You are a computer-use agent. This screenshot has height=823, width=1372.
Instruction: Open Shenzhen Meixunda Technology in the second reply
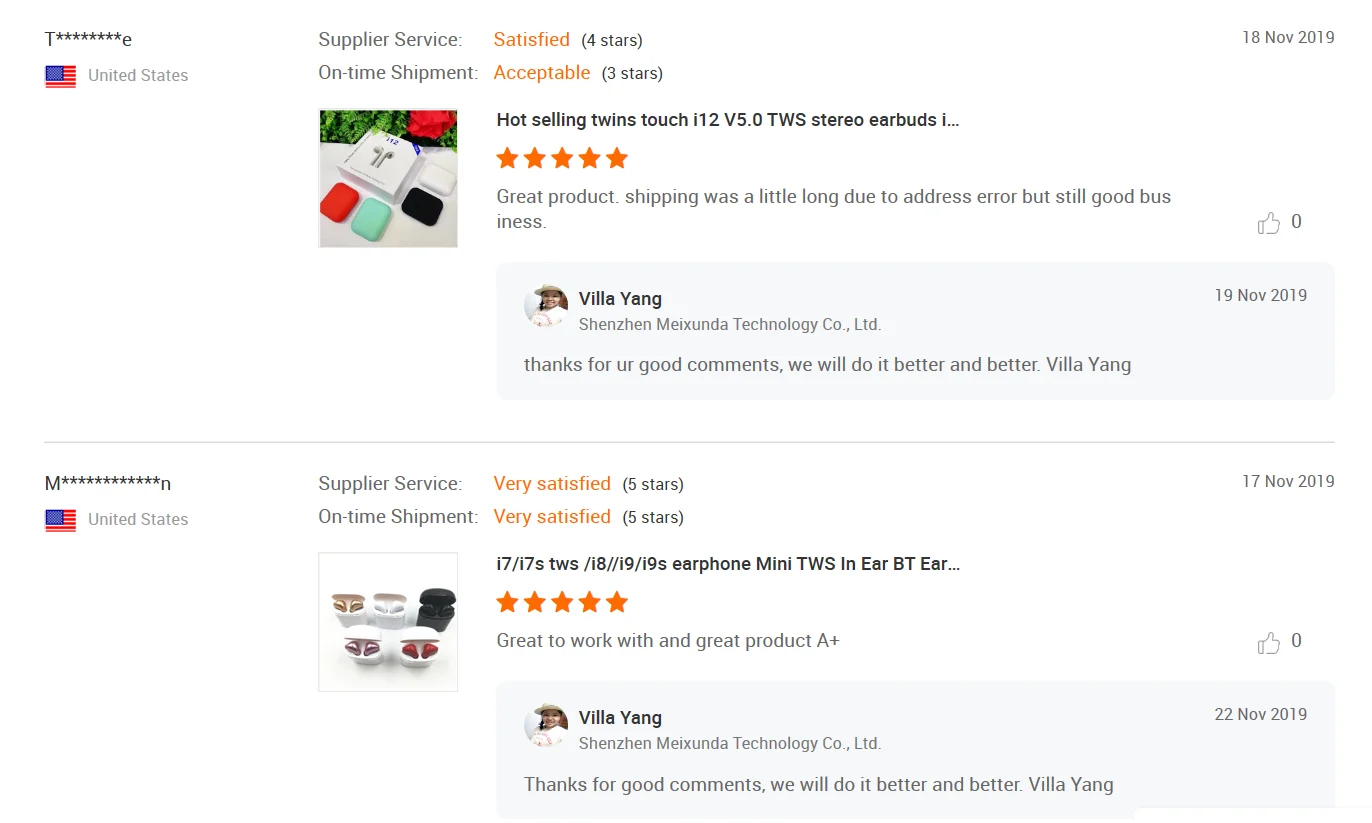tap(730, 744)
